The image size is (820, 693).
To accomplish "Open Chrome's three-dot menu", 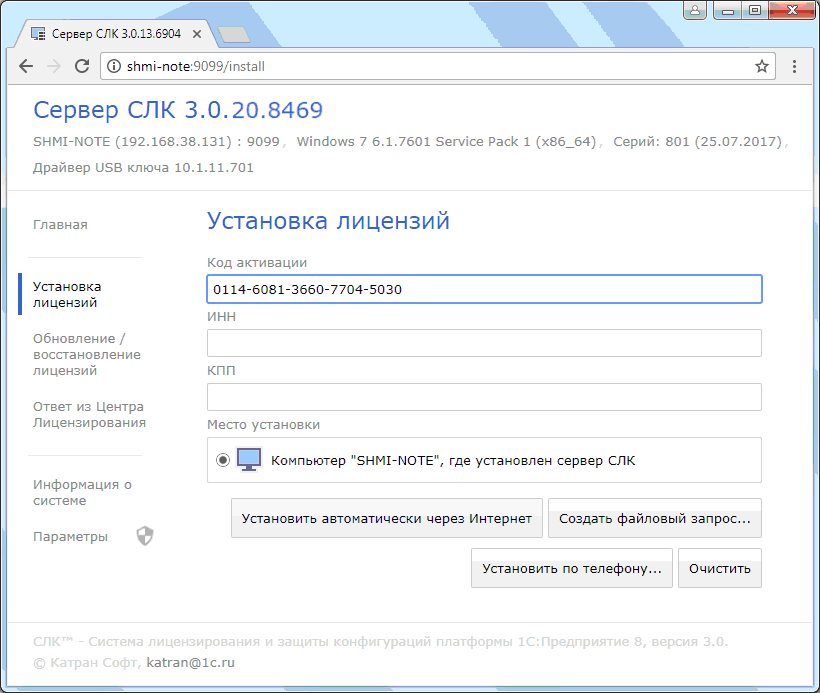I will coord(797,66).
